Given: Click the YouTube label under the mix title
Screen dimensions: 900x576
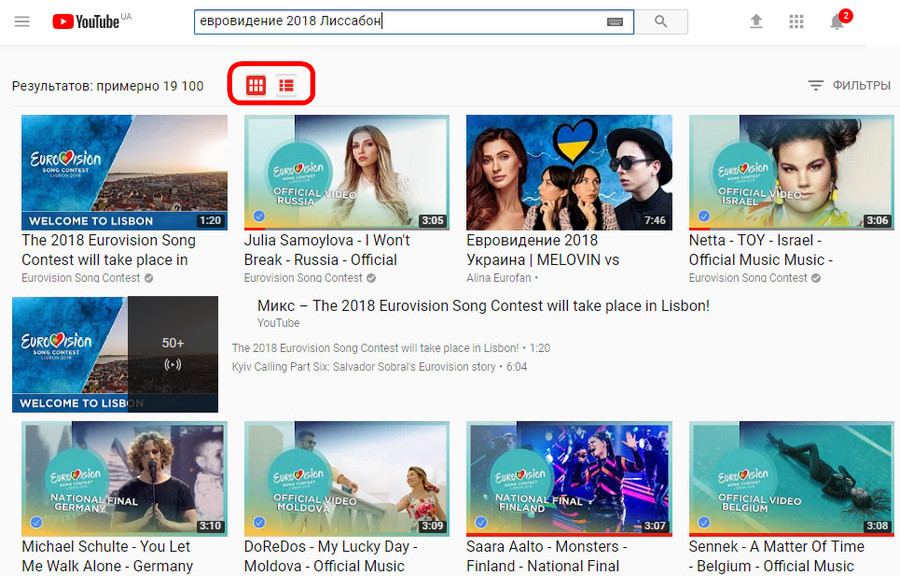Looking at the screenshot, I should (x=278, y=323).
